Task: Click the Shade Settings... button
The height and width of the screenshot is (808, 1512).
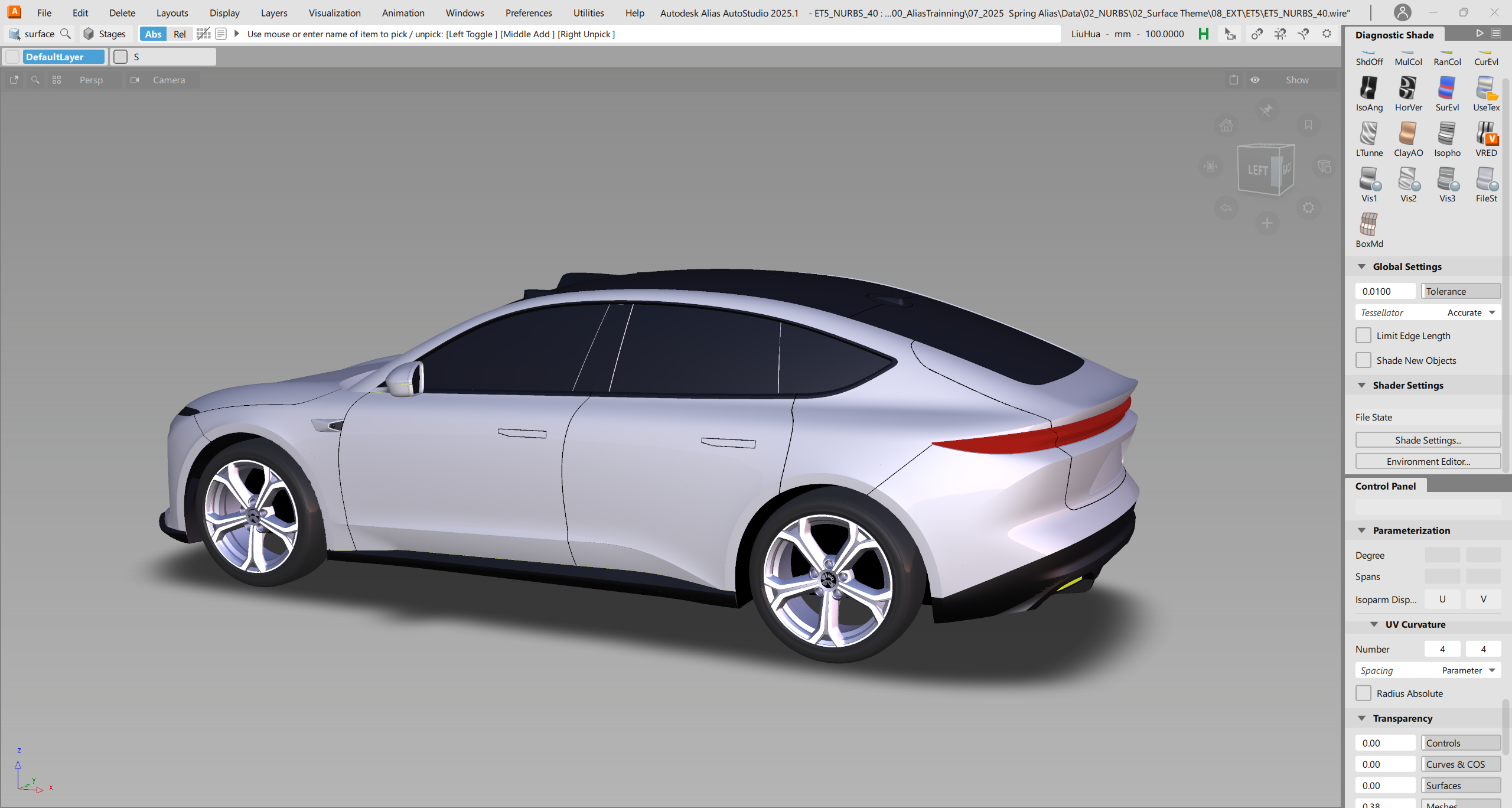Action: pos(1428,440)
